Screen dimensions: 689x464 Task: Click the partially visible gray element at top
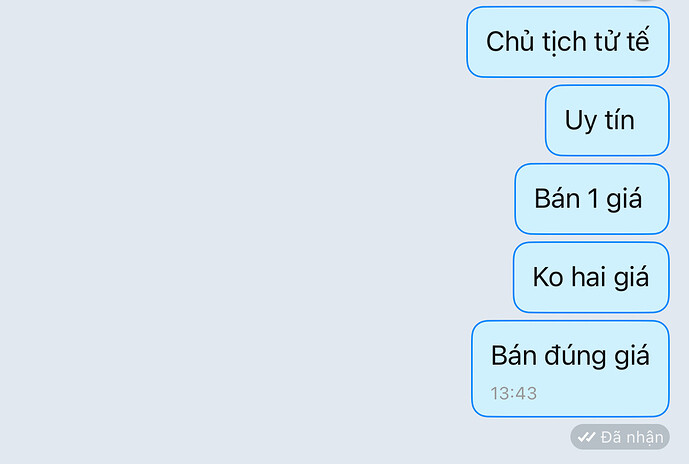click(x=645, y=0)
